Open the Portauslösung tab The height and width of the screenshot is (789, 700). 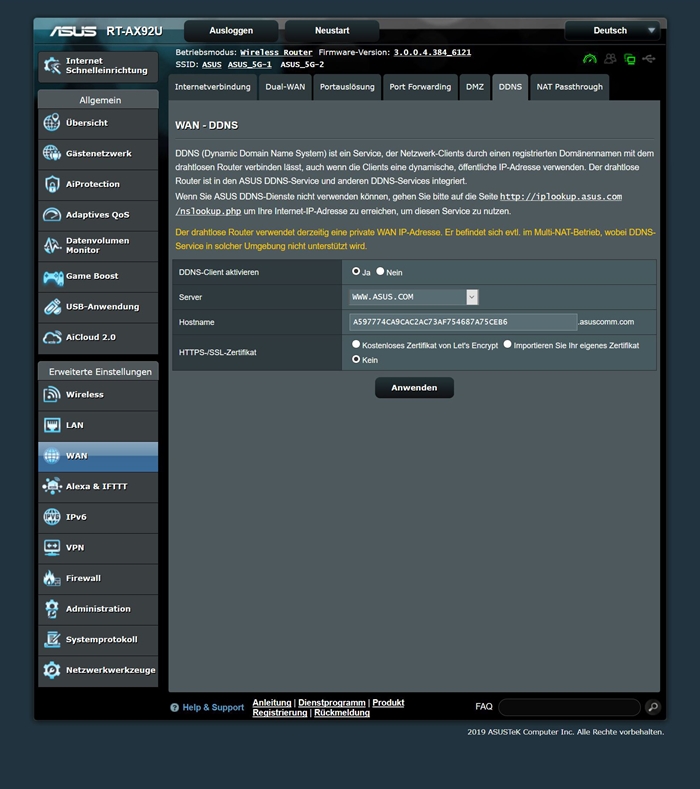pyautogui.click(x=347, y=87)
